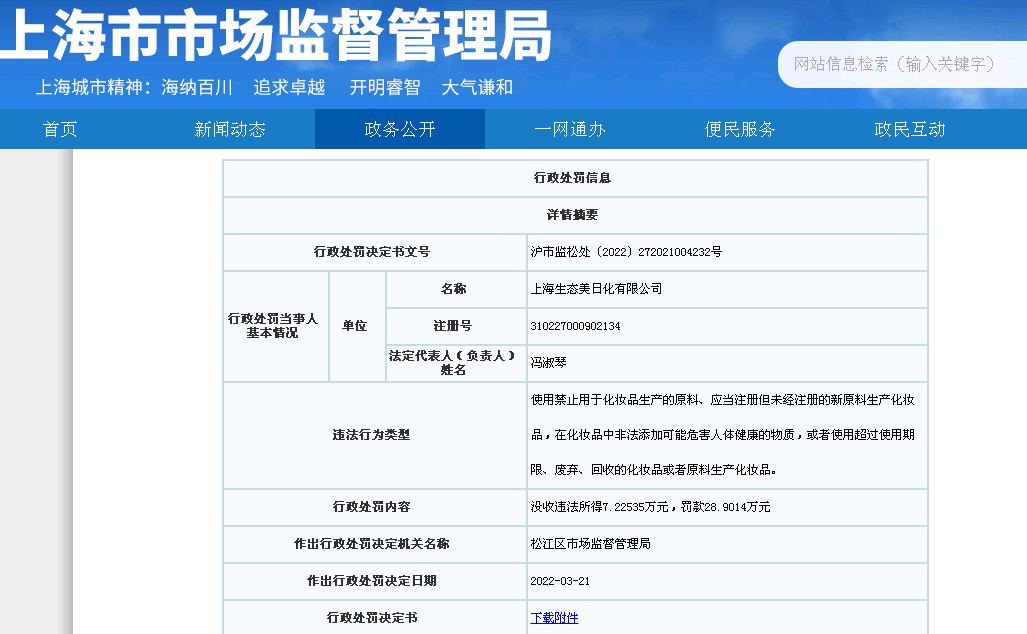The height and width of the screenshot is (634, 1027).
Task: Click the slogan 开明睿智
Action: [x=384, y=87]
